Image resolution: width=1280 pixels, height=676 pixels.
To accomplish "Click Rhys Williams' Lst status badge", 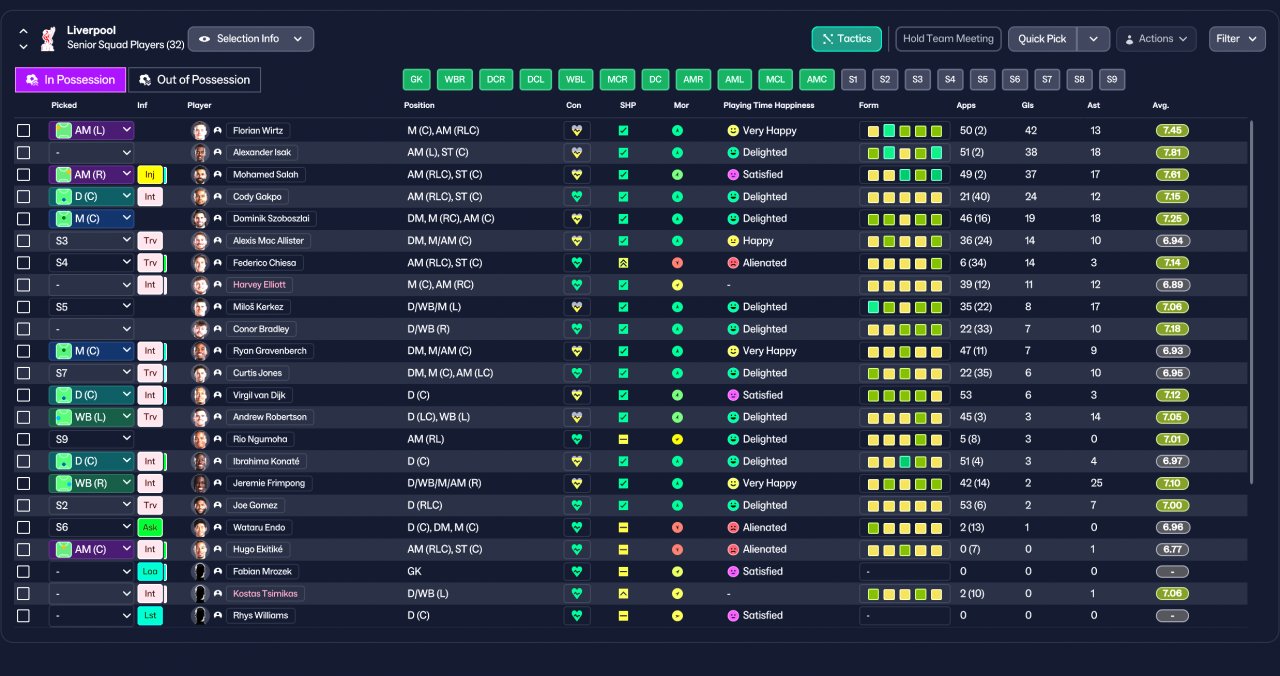I will click(x=150, y=615).
